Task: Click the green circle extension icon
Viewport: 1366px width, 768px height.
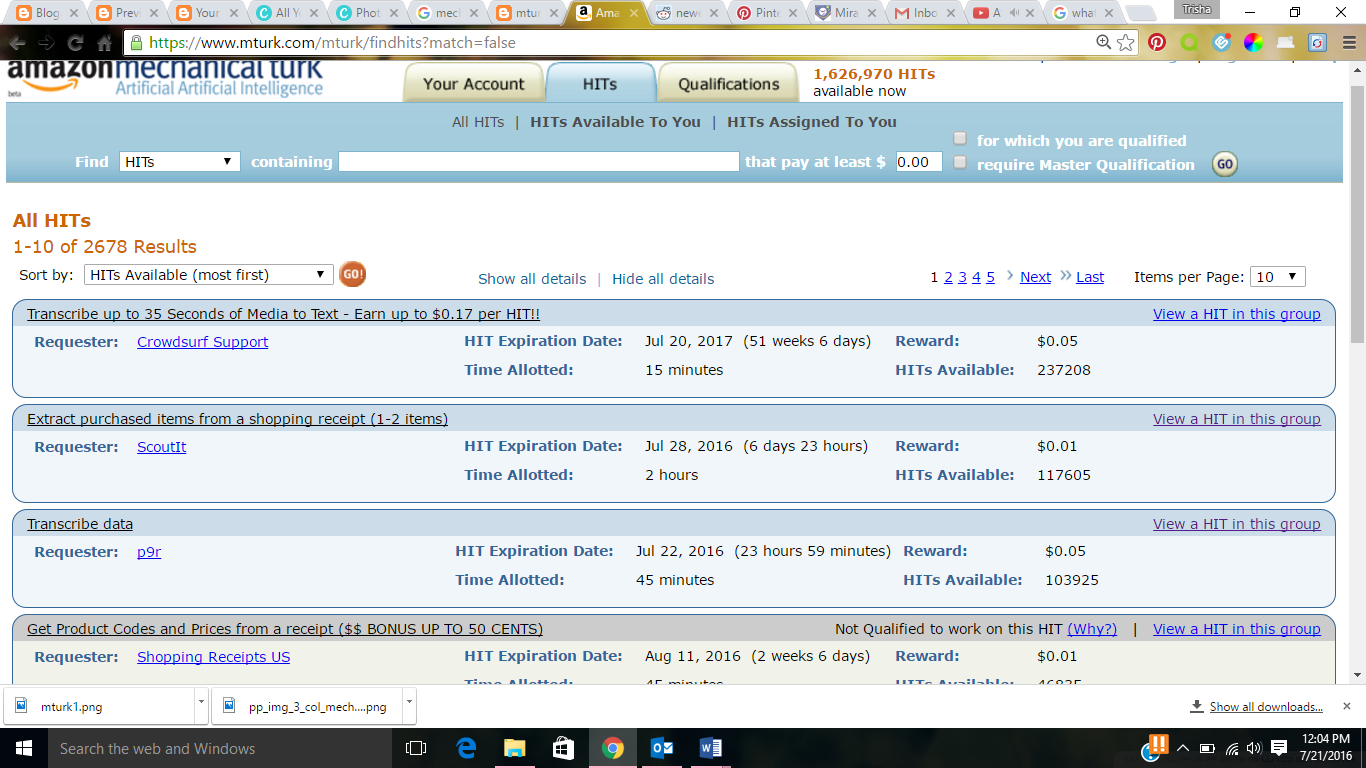Action: pyautogui.click(x=1189, y=42)
